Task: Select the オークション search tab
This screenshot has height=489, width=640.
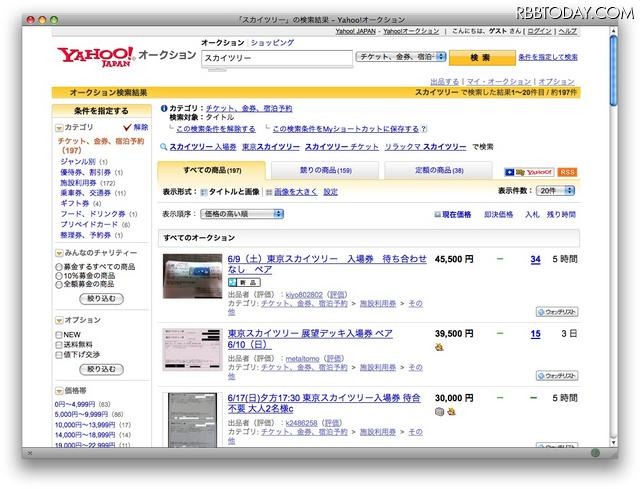Action: pyautogui.click(x=222, y=42)
